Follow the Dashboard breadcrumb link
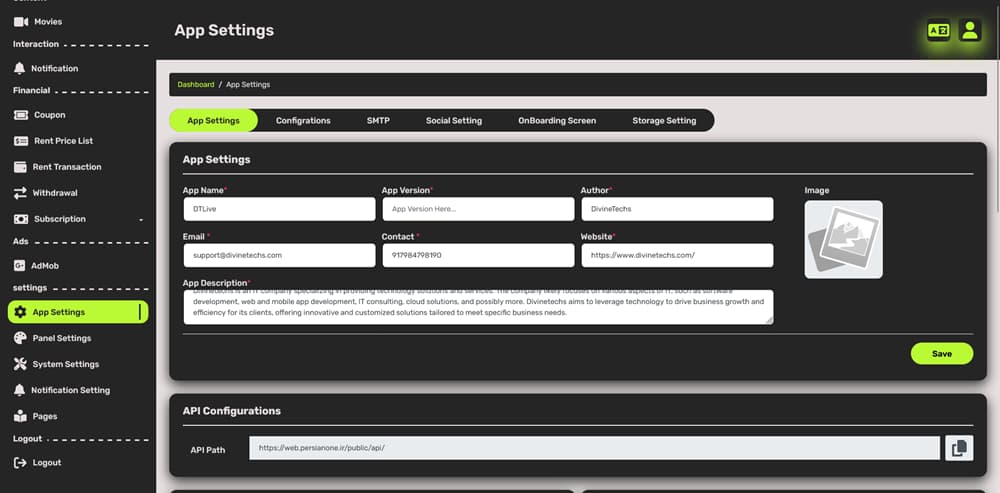 (x=196, y=85)
